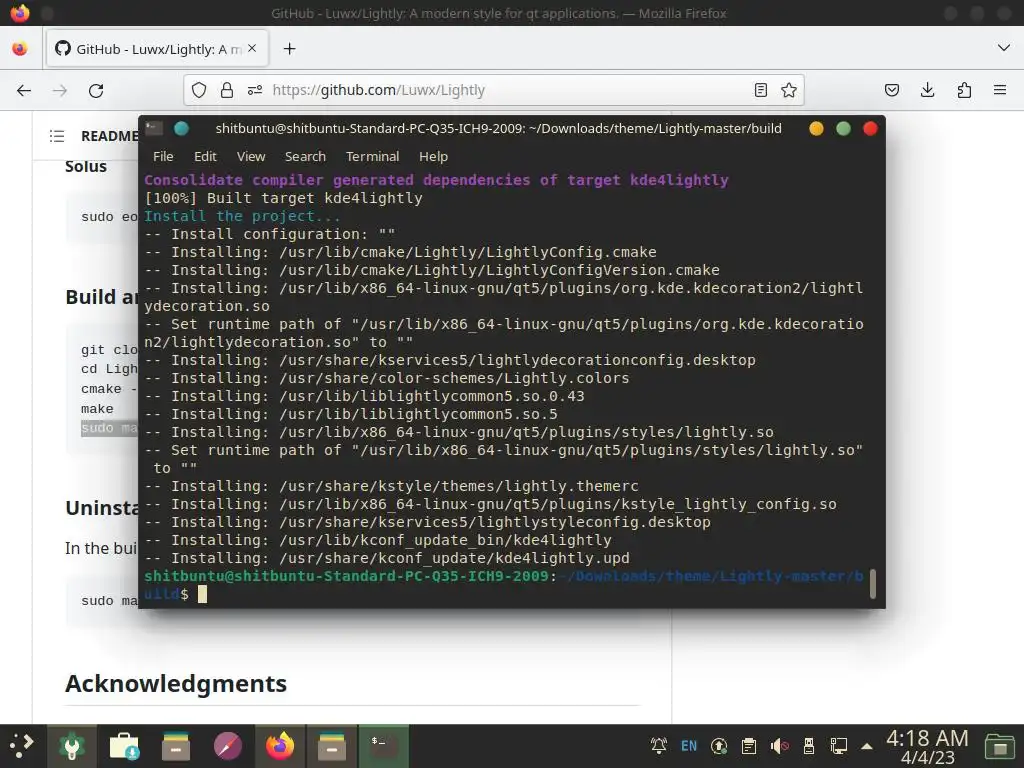1024x768 pixels.
Task: Bookmark this page with star icon
Action: [789, 90]
